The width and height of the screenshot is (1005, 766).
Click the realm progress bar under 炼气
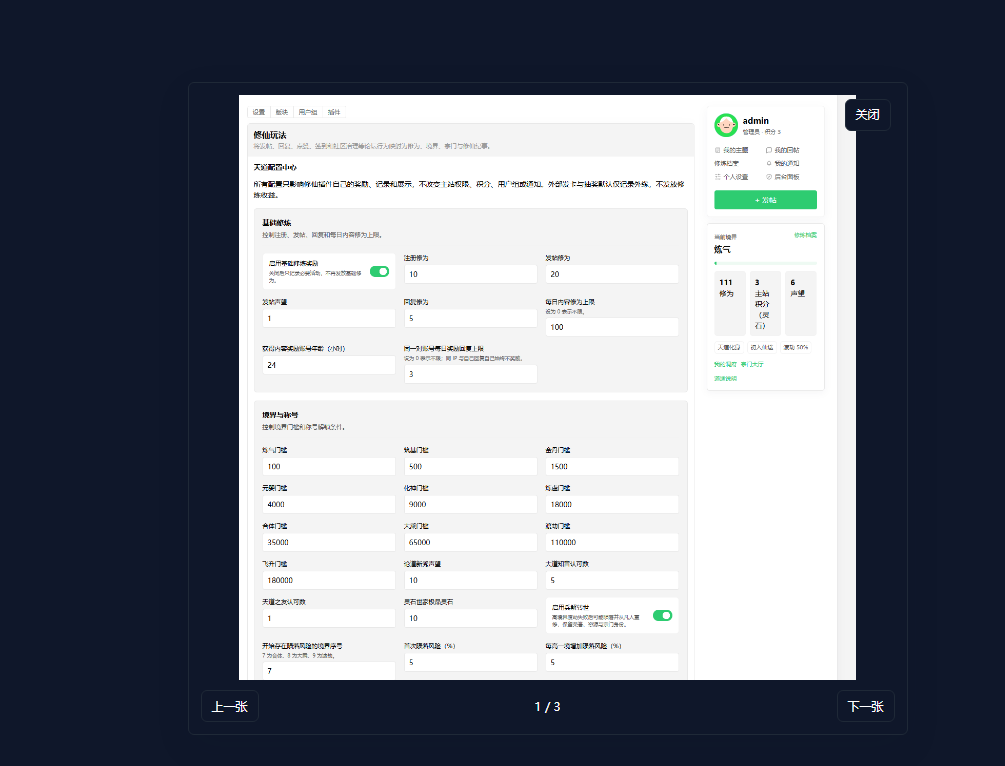click(765, 263)
